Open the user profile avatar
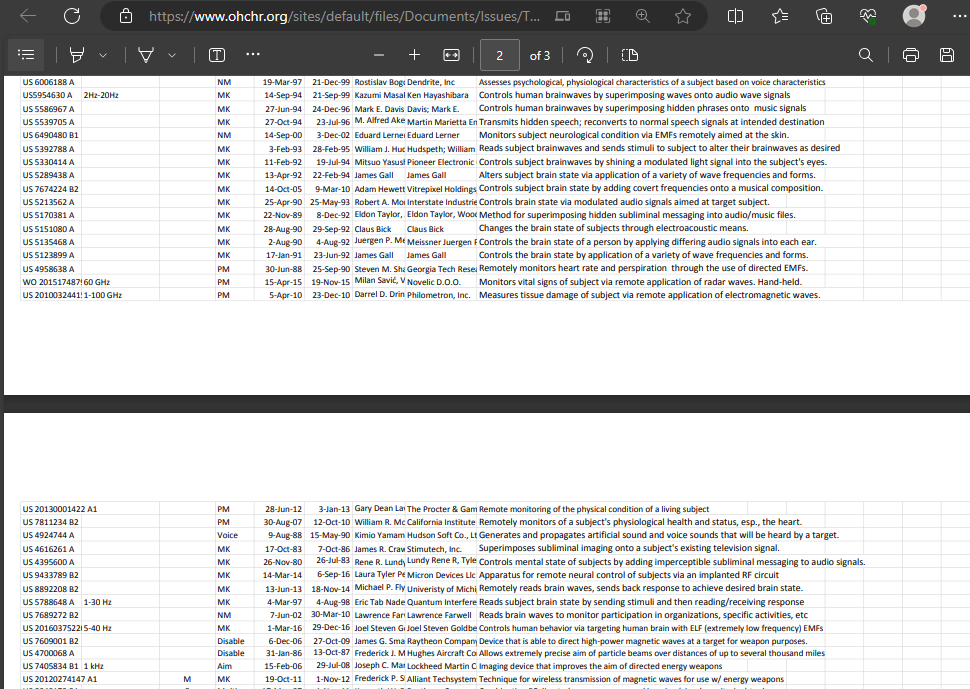The height and width of the screenshot is (689, 970). click(x=914, y=15)
